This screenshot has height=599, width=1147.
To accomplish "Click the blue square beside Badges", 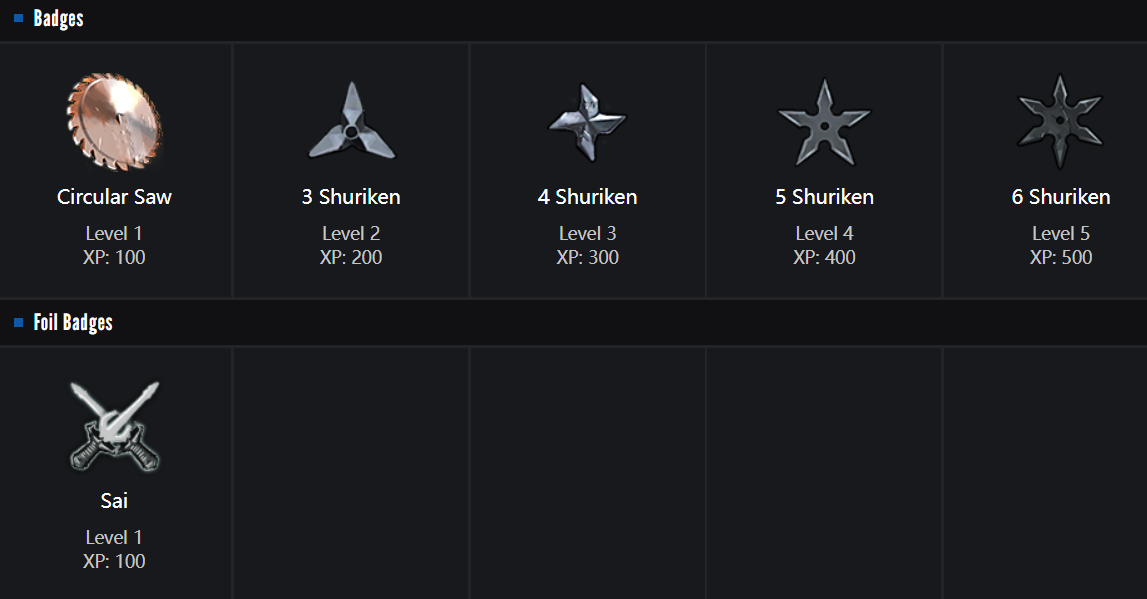I will click(x=18, y=18).
